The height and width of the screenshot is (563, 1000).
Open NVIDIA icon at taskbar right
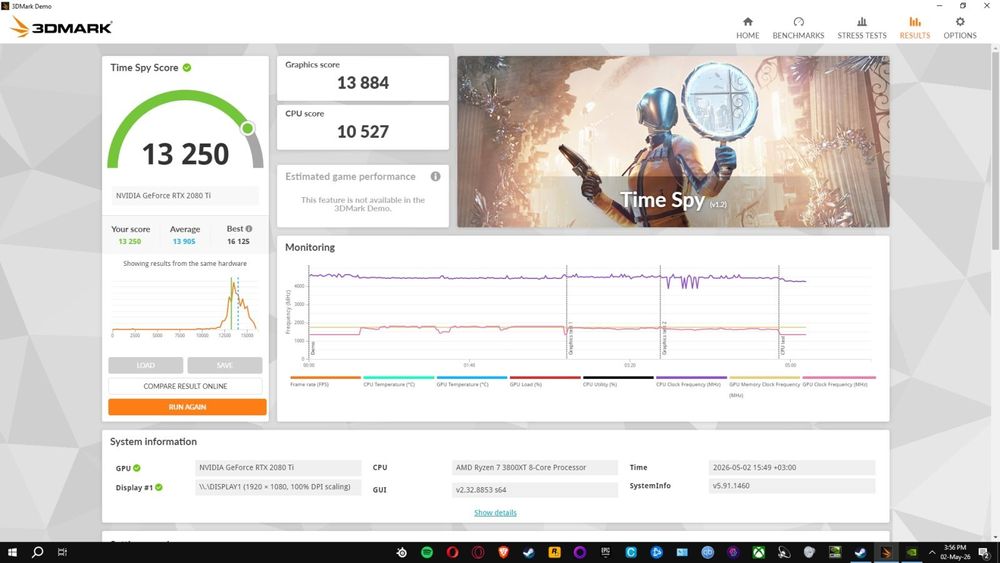[x=911, y=552]
